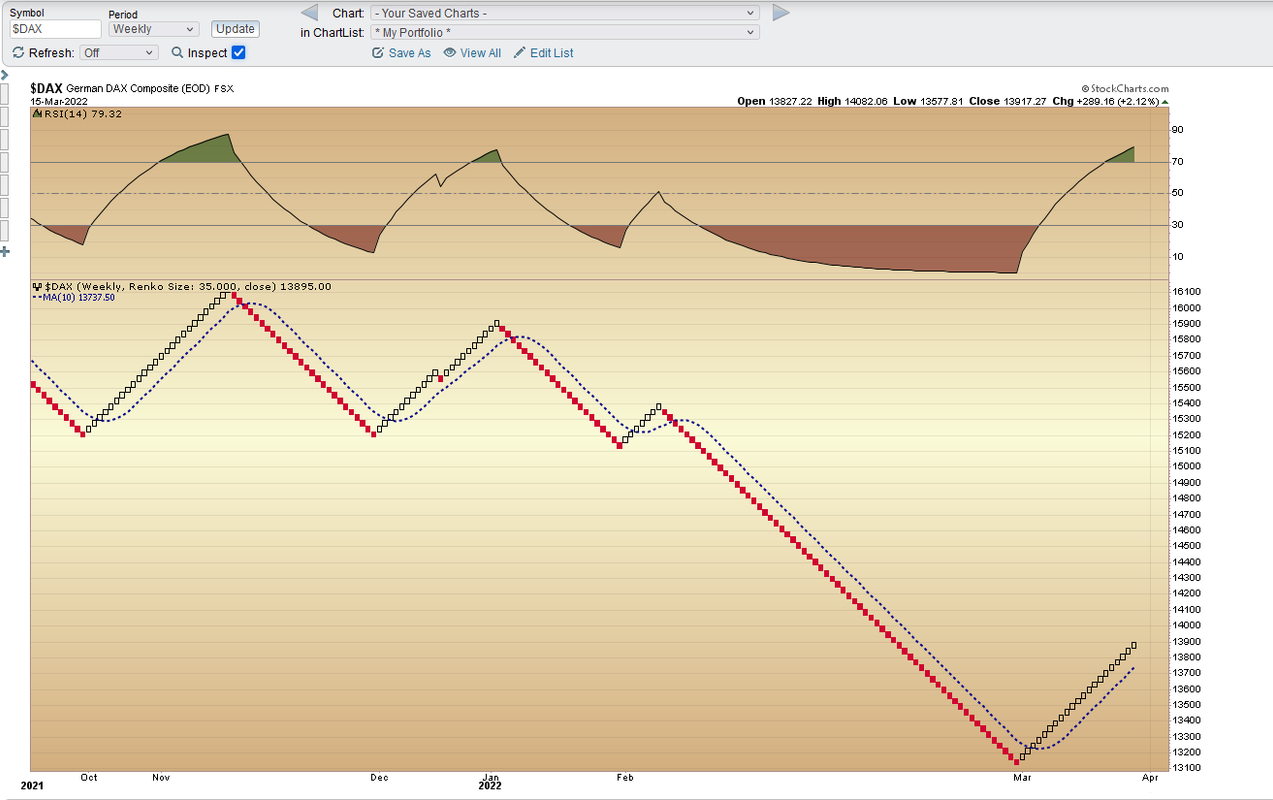The width and height of the screenshot is (1273, 800).
Task: Click the previous chart left arrow
Action: (x=310, y=13)
